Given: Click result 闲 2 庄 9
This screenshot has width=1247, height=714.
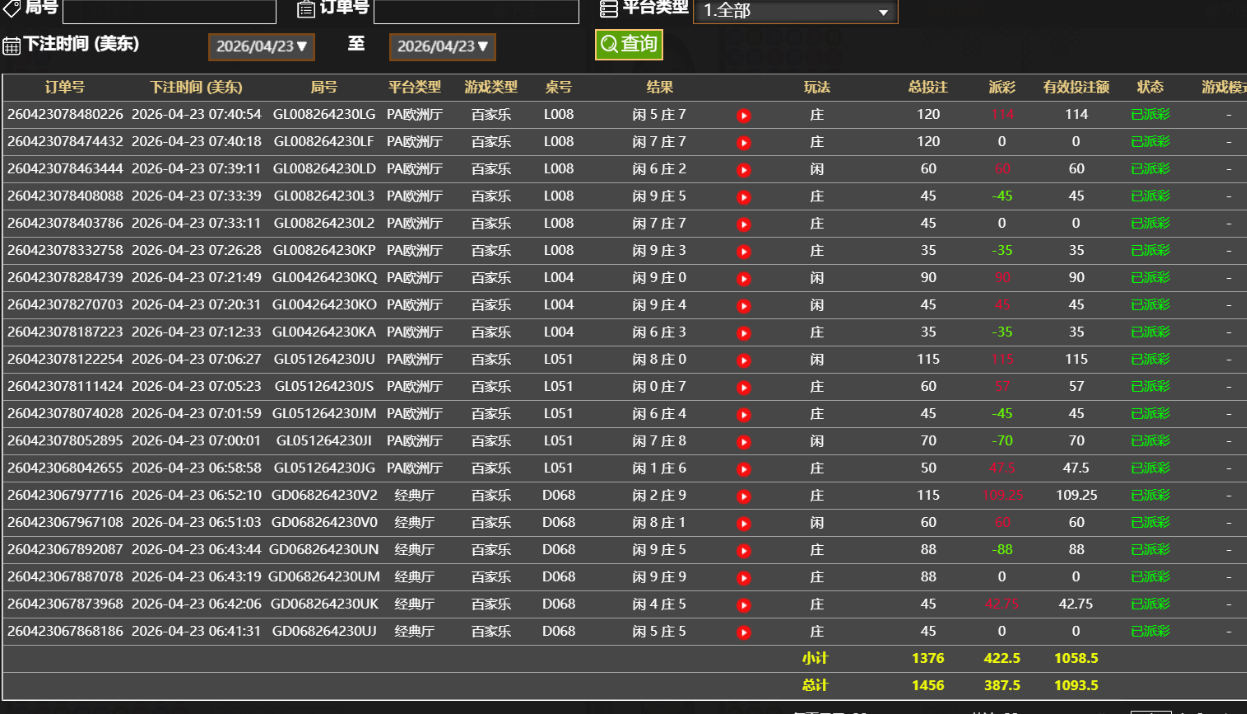Looking at the screenshot, I should [660, 495].
